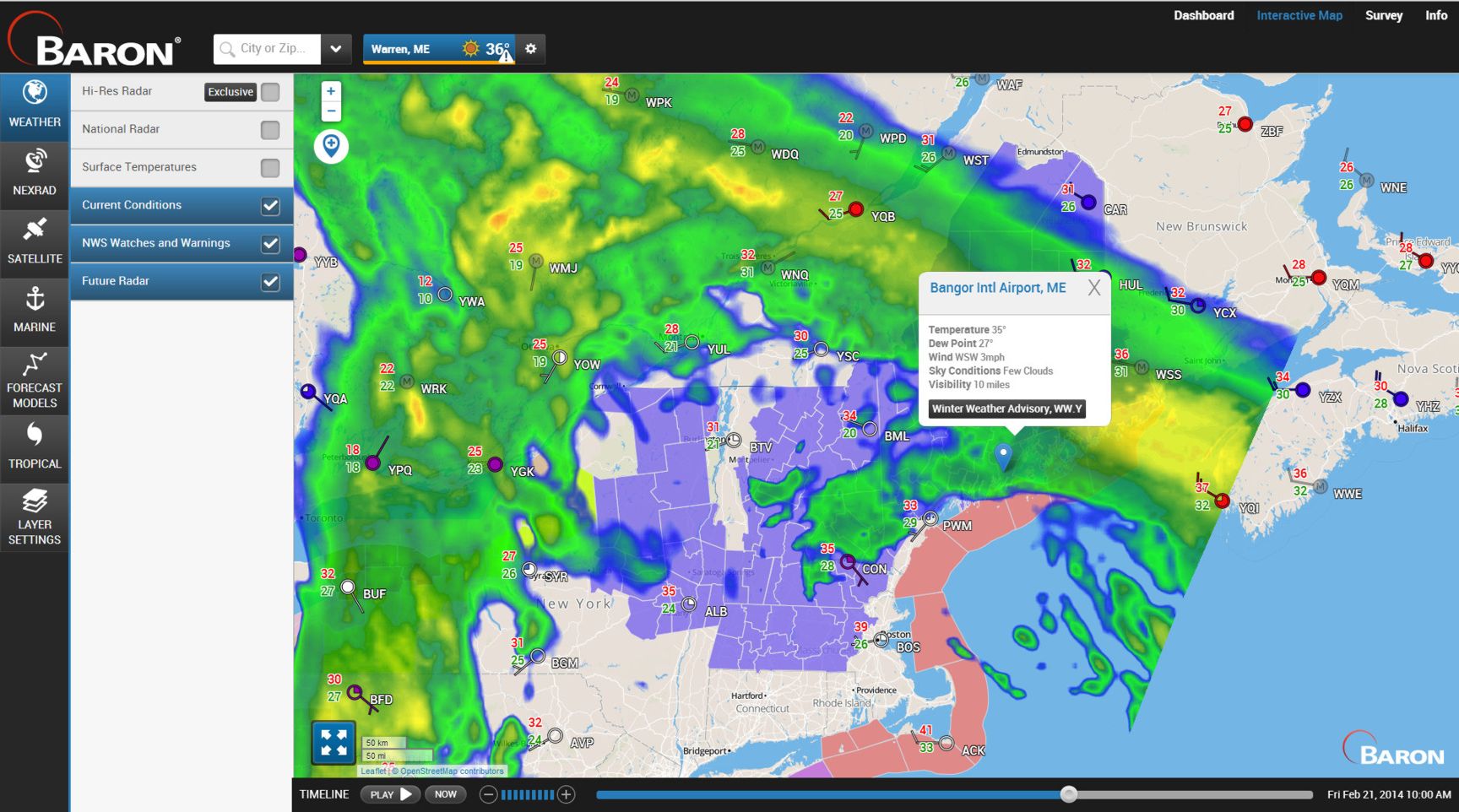Select the Warren, ME location tile
Screen dimensions: 1459x812
tap(439, 49)
